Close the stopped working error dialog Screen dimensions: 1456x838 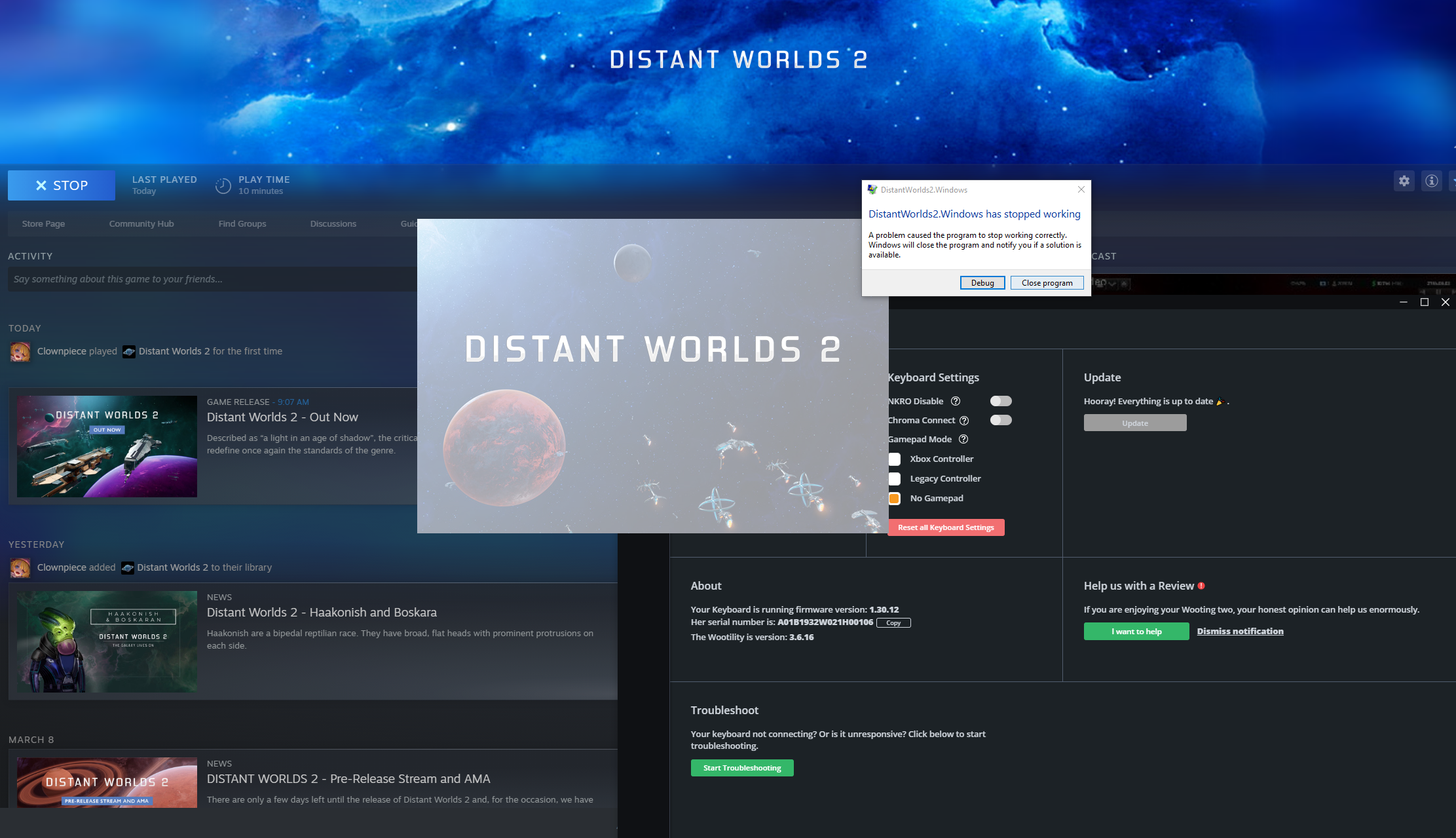tap(1081, 189)
